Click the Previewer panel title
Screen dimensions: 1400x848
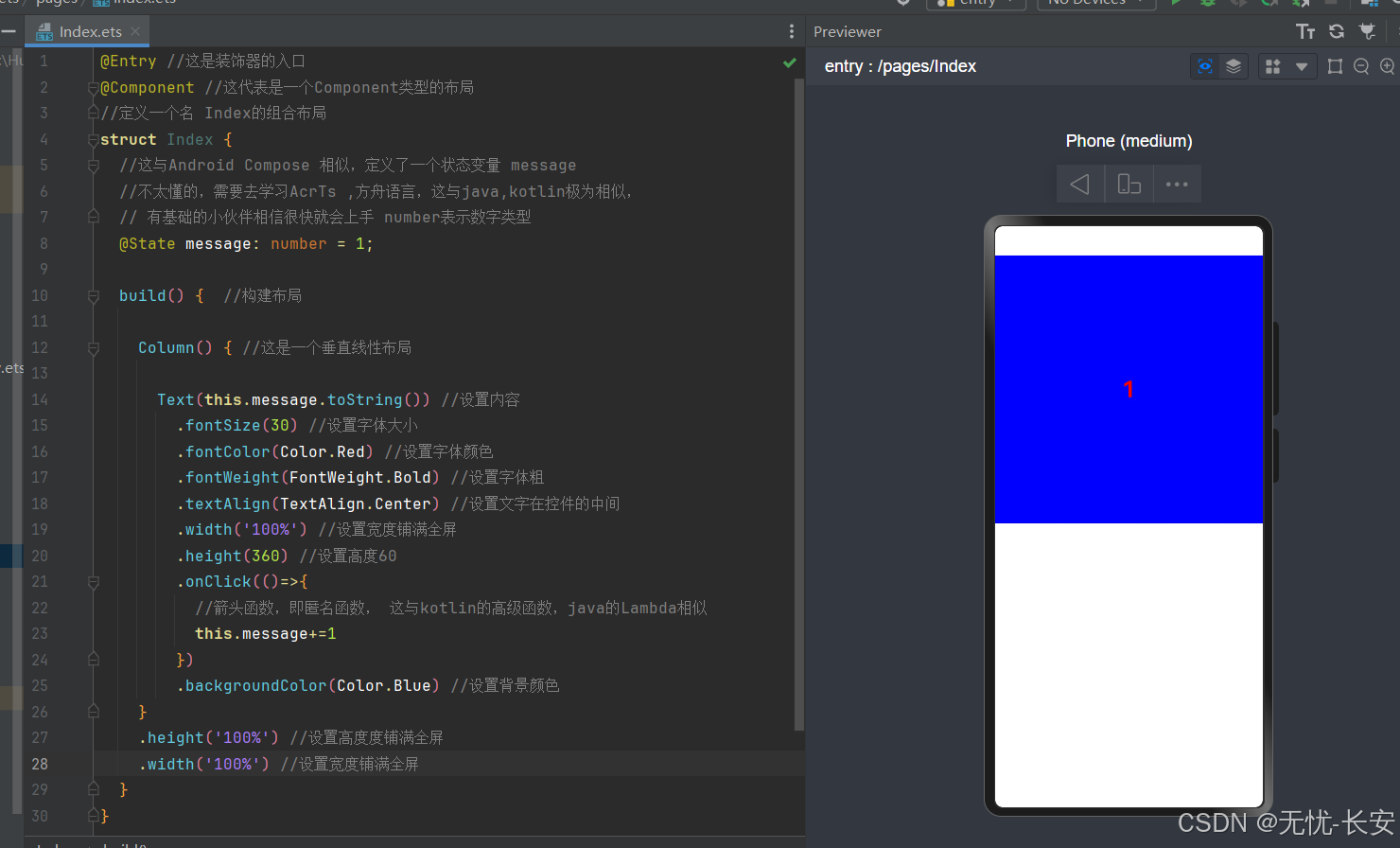[848, 32]
